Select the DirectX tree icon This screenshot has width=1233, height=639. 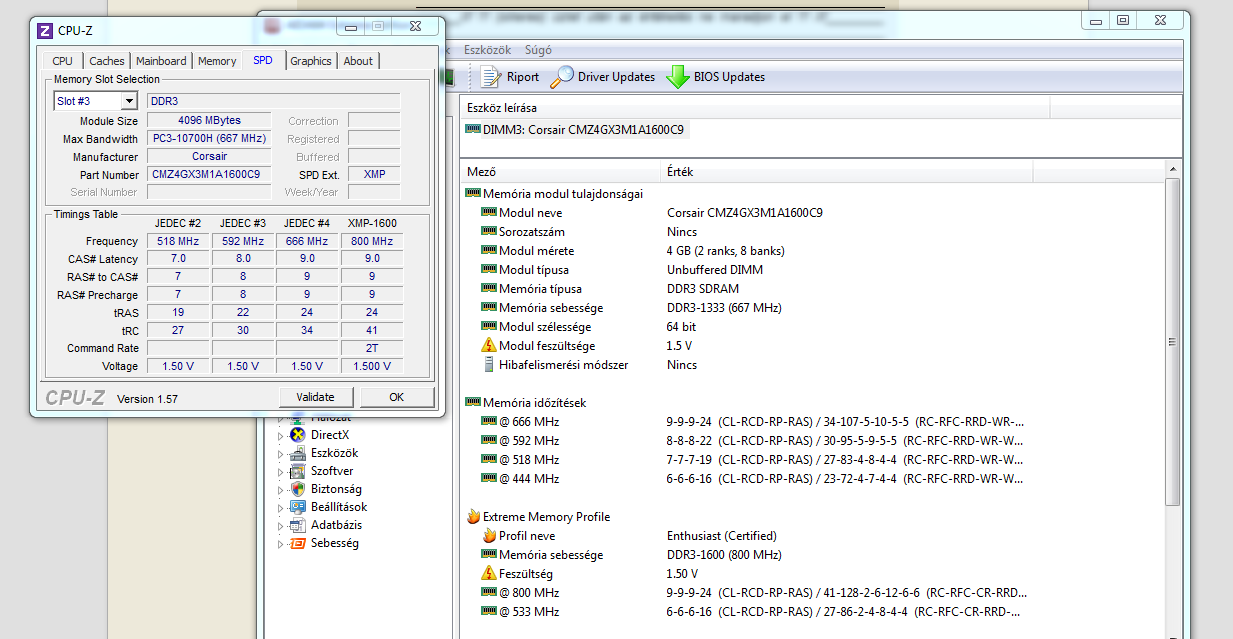point(297,435)
